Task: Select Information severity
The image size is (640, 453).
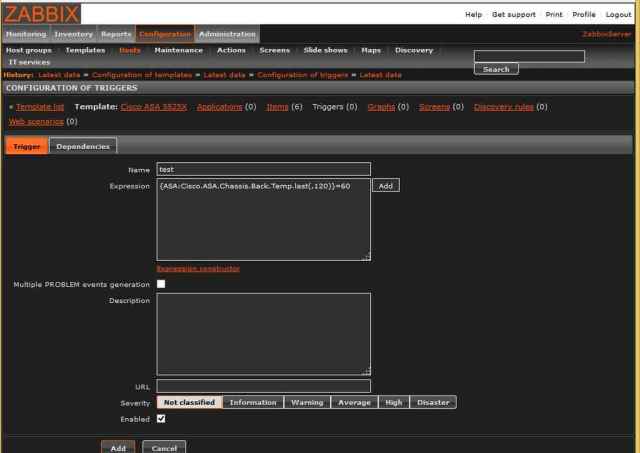Action: click(x=253, y=402)
